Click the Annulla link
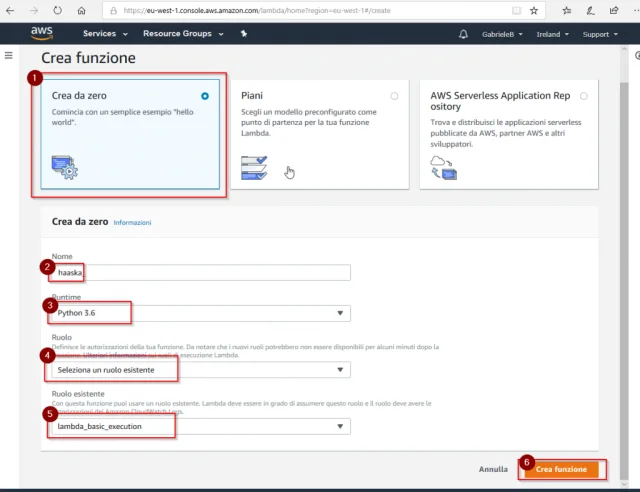 point(493,468)
